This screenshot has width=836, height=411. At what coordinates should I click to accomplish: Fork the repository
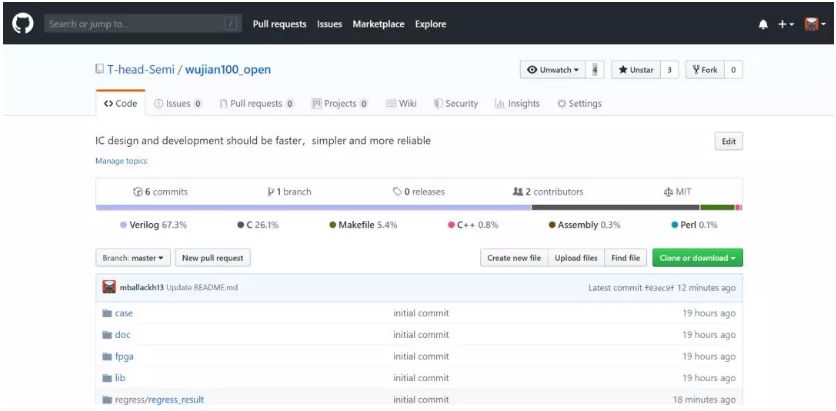click(705, 70)
